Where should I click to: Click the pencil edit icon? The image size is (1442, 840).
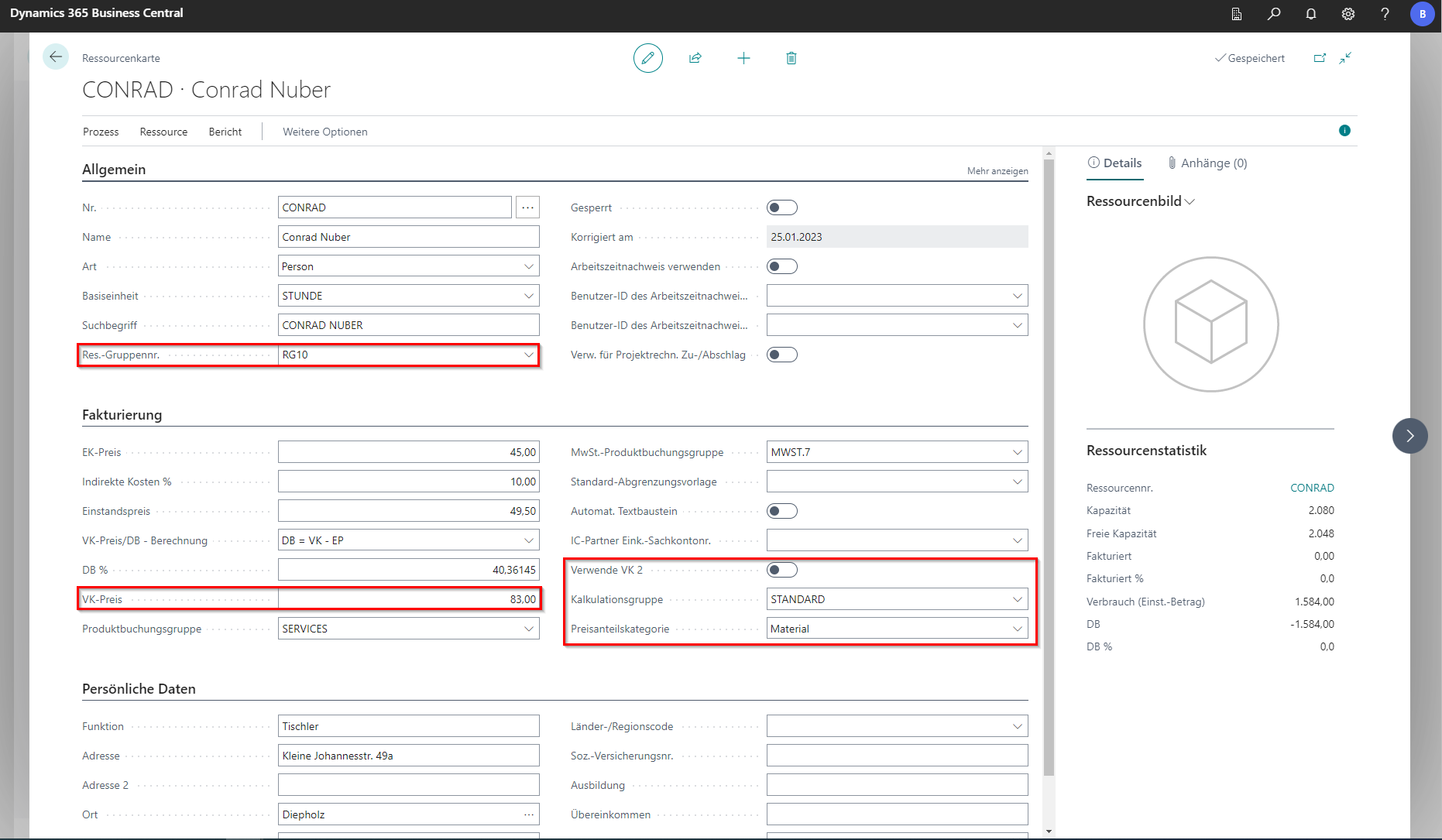point(647,58)
